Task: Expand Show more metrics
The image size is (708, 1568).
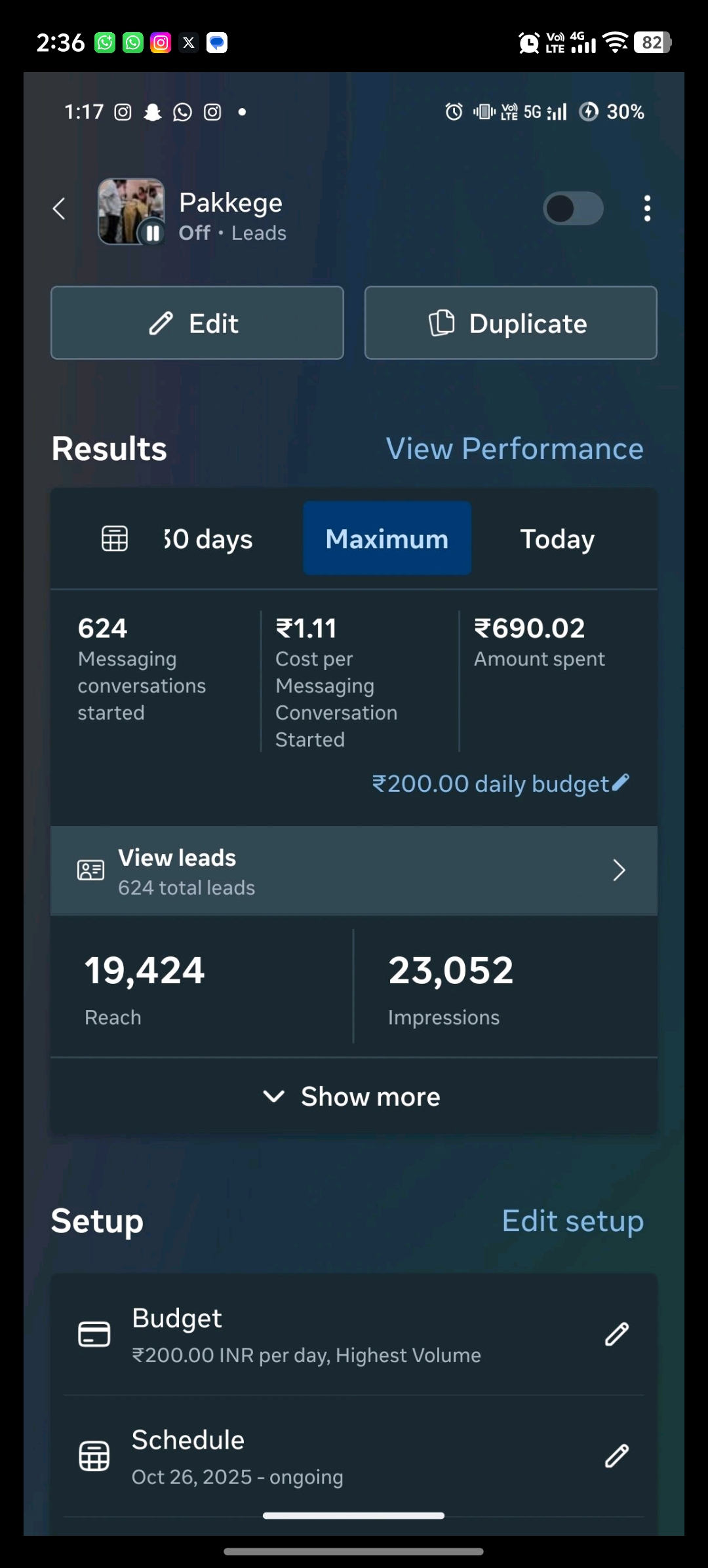Action: point(353,1095)
